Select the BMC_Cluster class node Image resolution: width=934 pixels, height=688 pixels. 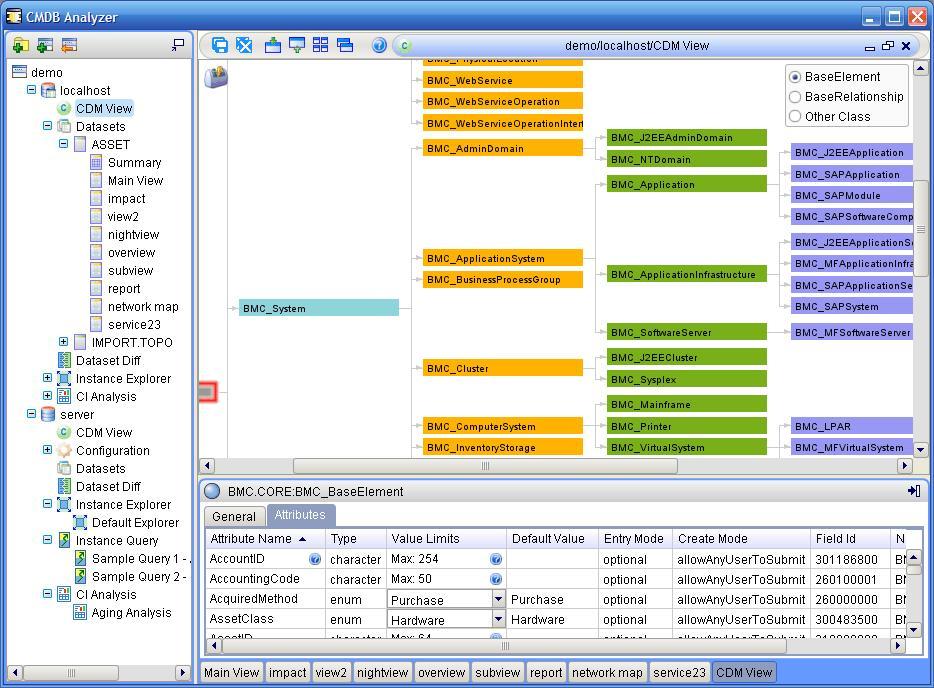502,368
